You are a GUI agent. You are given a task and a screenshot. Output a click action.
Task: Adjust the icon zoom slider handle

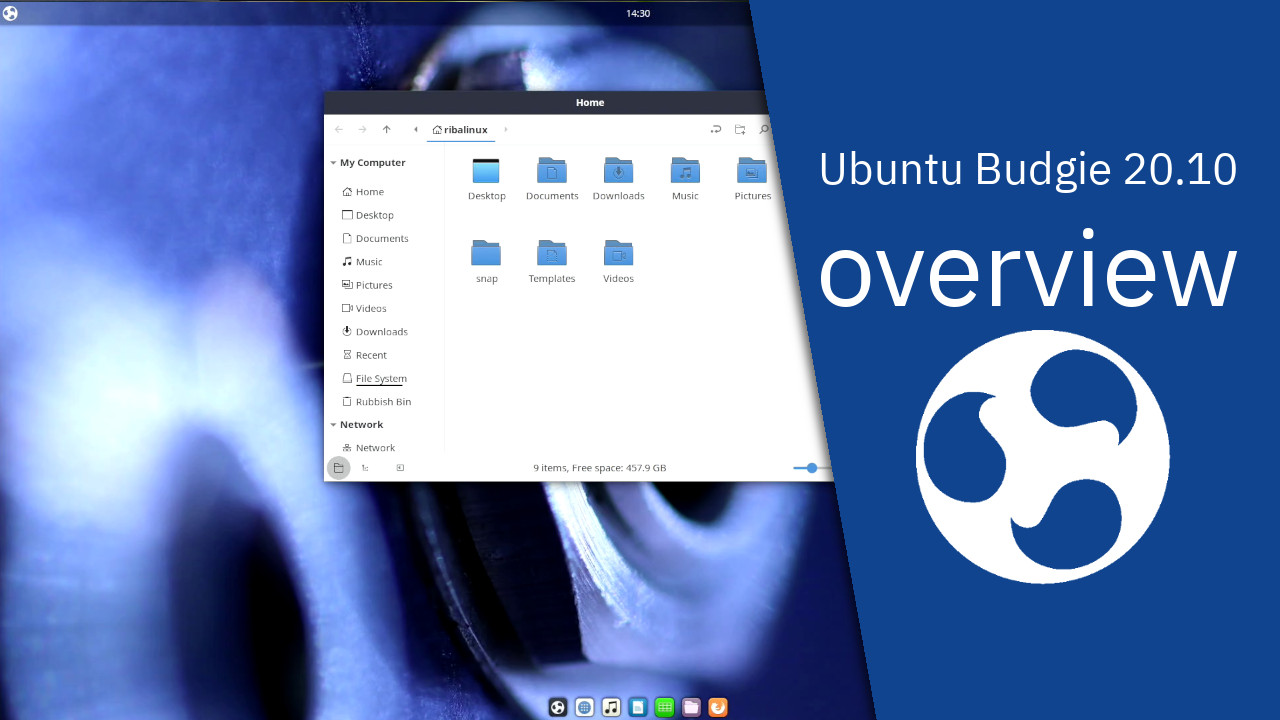812,468
